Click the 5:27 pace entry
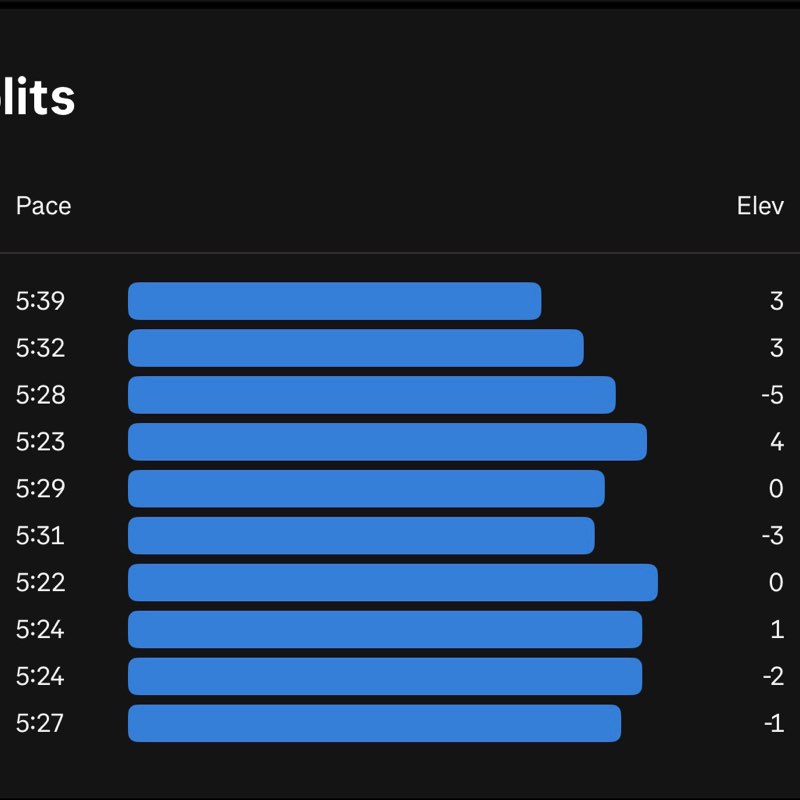This screenshot has height=800, width=800. tap(40, 724)
